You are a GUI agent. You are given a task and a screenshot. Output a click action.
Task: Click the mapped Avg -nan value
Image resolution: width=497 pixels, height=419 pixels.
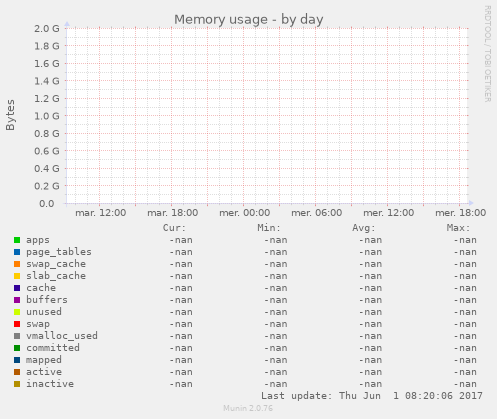pyautogui.click(x=370, y=360)
